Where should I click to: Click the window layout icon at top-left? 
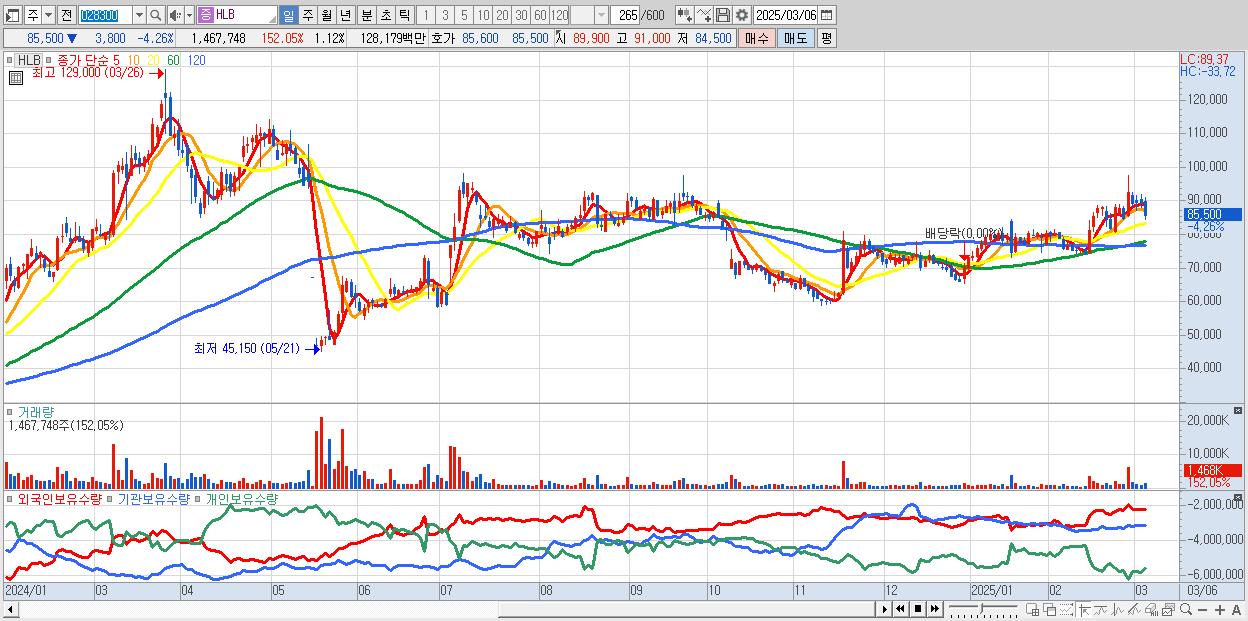point(12,15)
